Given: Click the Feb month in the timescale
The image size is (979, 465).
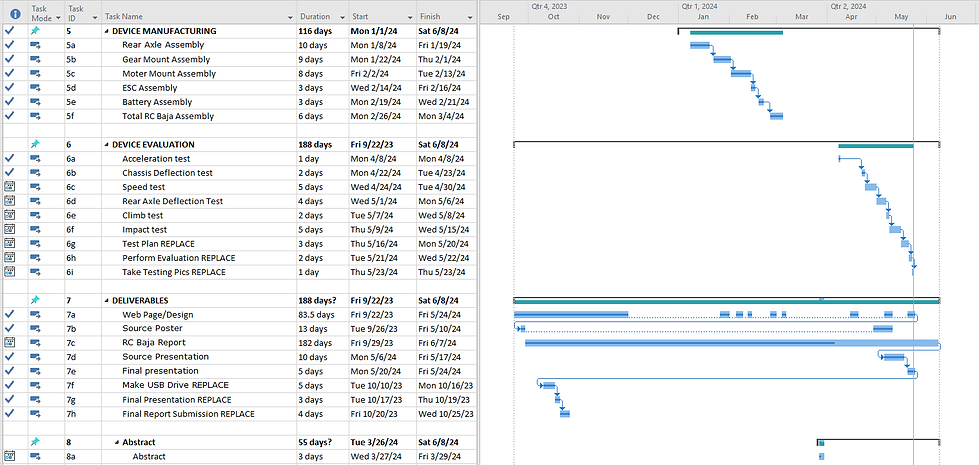Looking at the screenshot, I should [x=752, y=17].
